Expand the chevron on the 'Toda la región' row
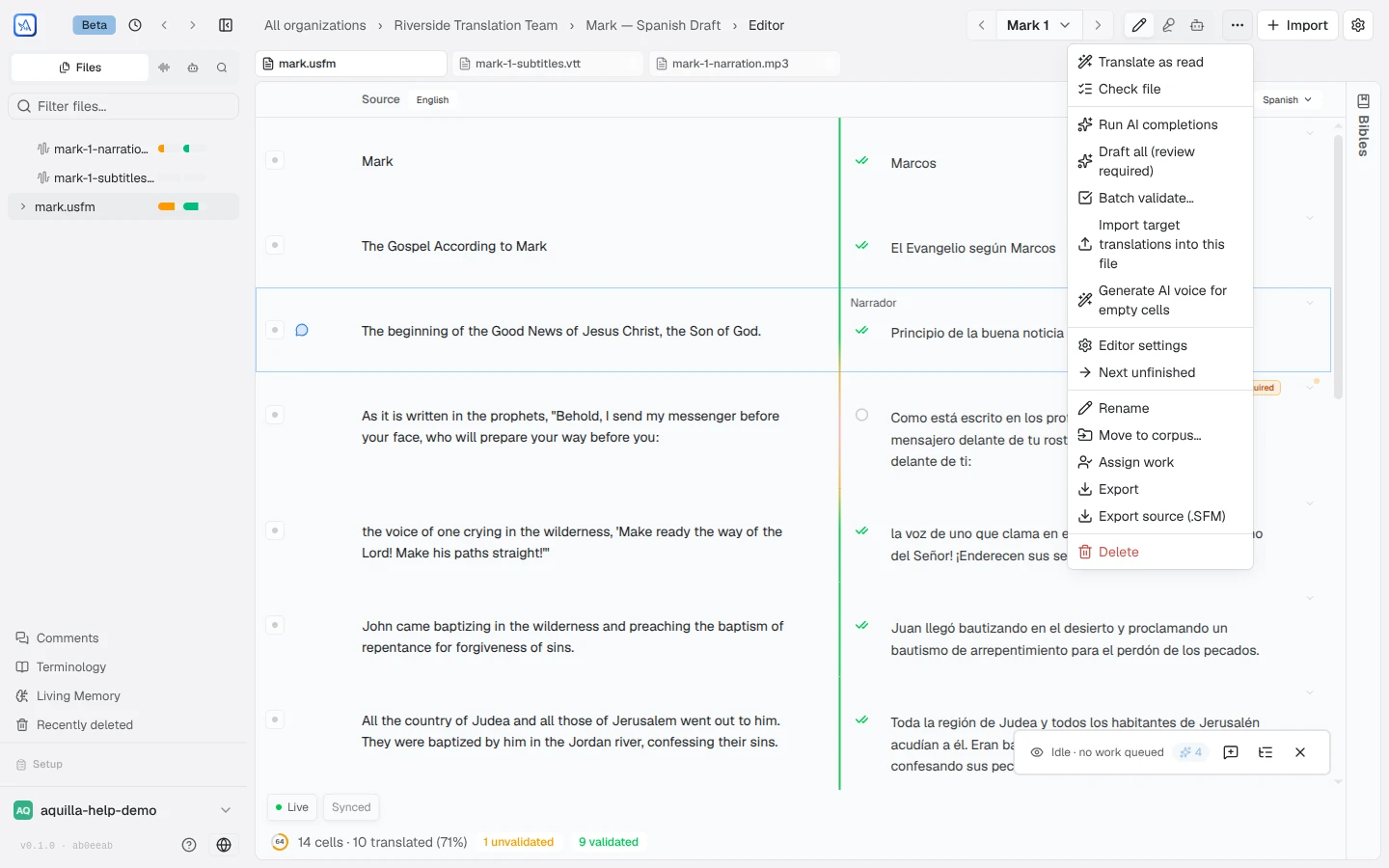Screen dimensions: 1389x868 click(x=1310, y=692)
